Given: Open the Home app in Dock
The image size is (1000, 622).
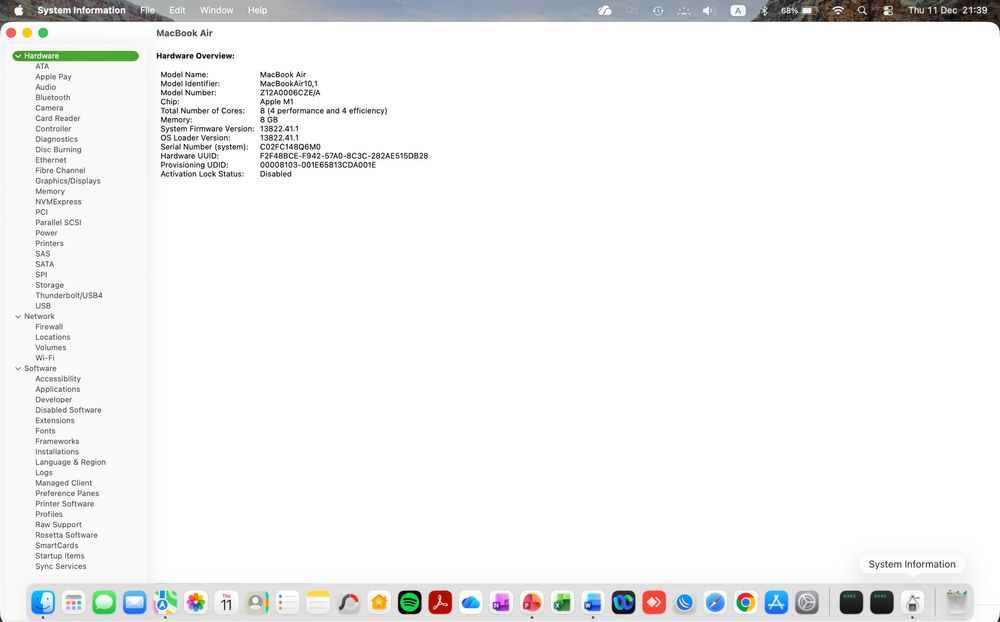Looking at the screenshot, I should pos(379,602).
